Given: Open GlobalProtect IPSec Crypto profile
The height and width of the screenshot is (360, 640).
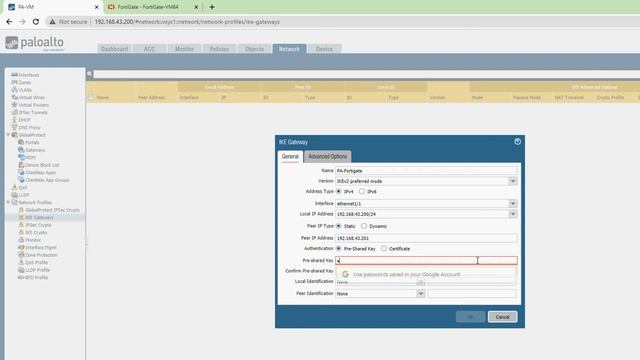Looking at the screenshot, I should [x=52, y=210].
